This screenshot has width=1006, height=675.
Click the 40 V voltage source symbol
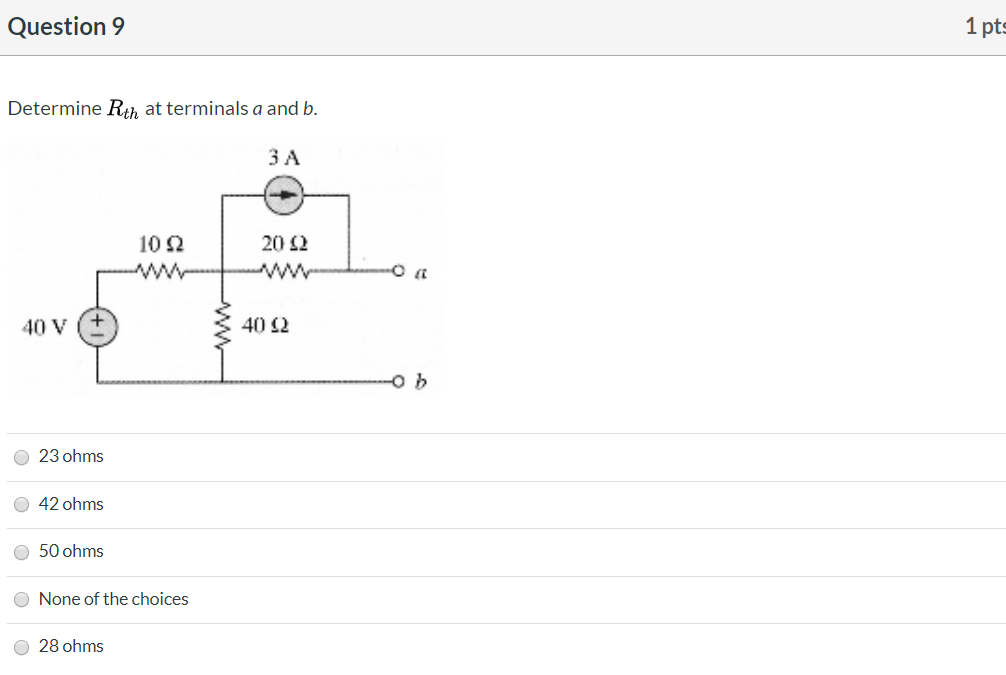[96, 326]
